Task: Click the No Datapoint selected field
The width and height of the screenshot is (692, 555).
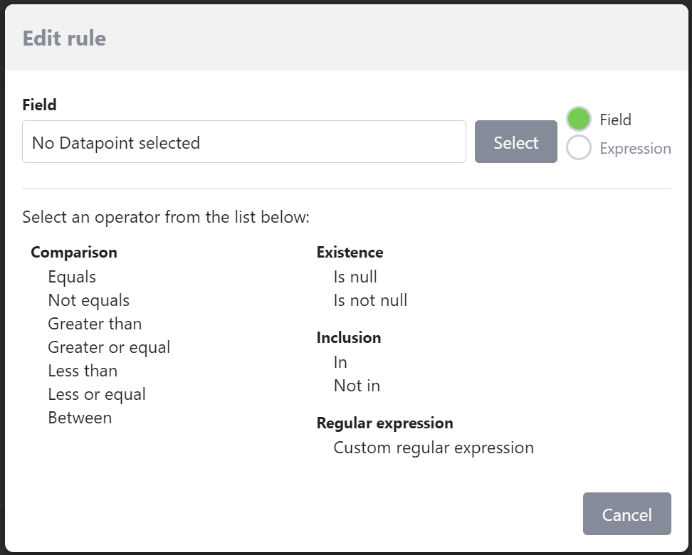Action: 244,142
